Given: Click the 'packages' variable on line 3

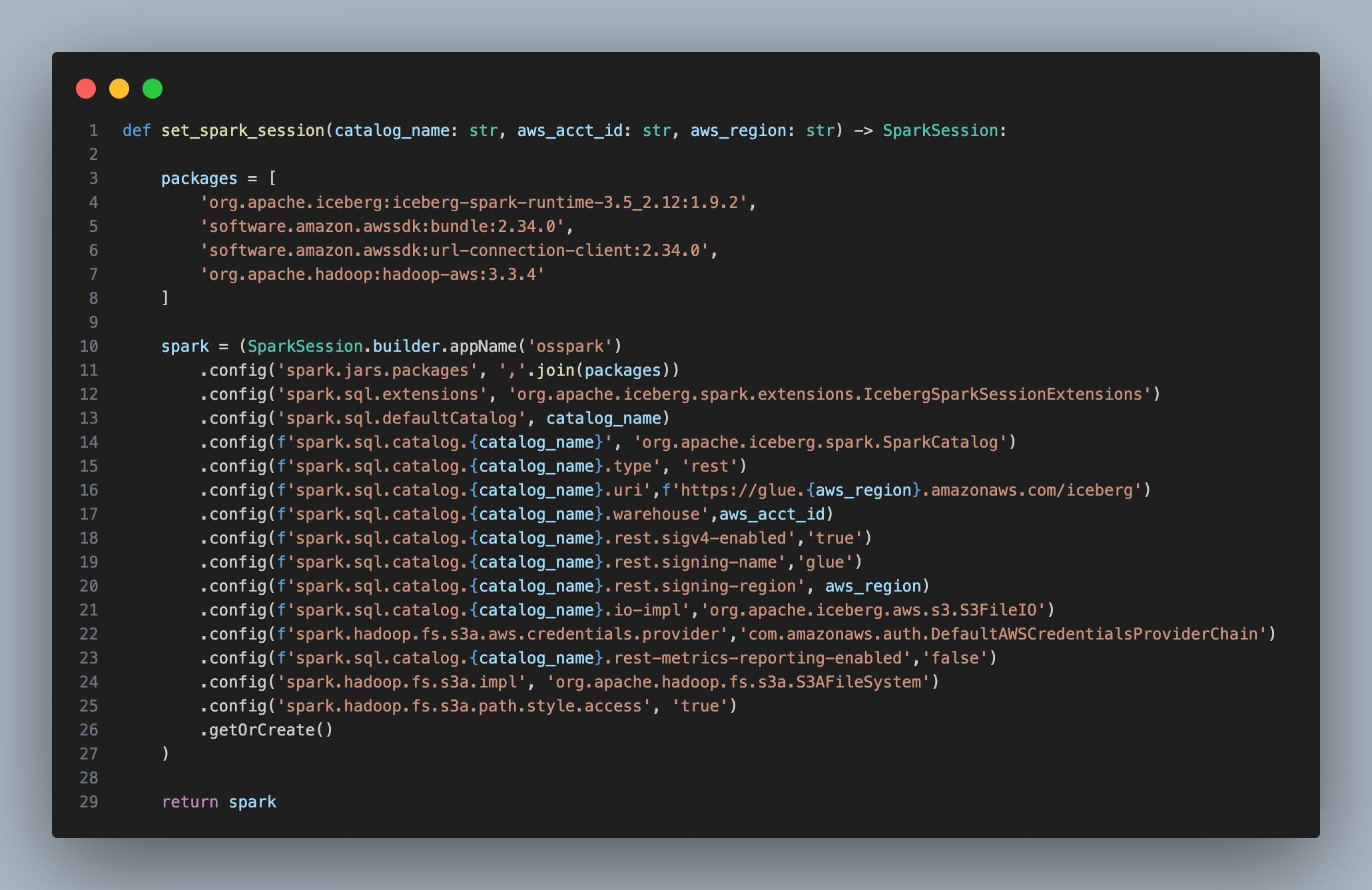Looking at the screenshot, I should click(x=199, y=179).
